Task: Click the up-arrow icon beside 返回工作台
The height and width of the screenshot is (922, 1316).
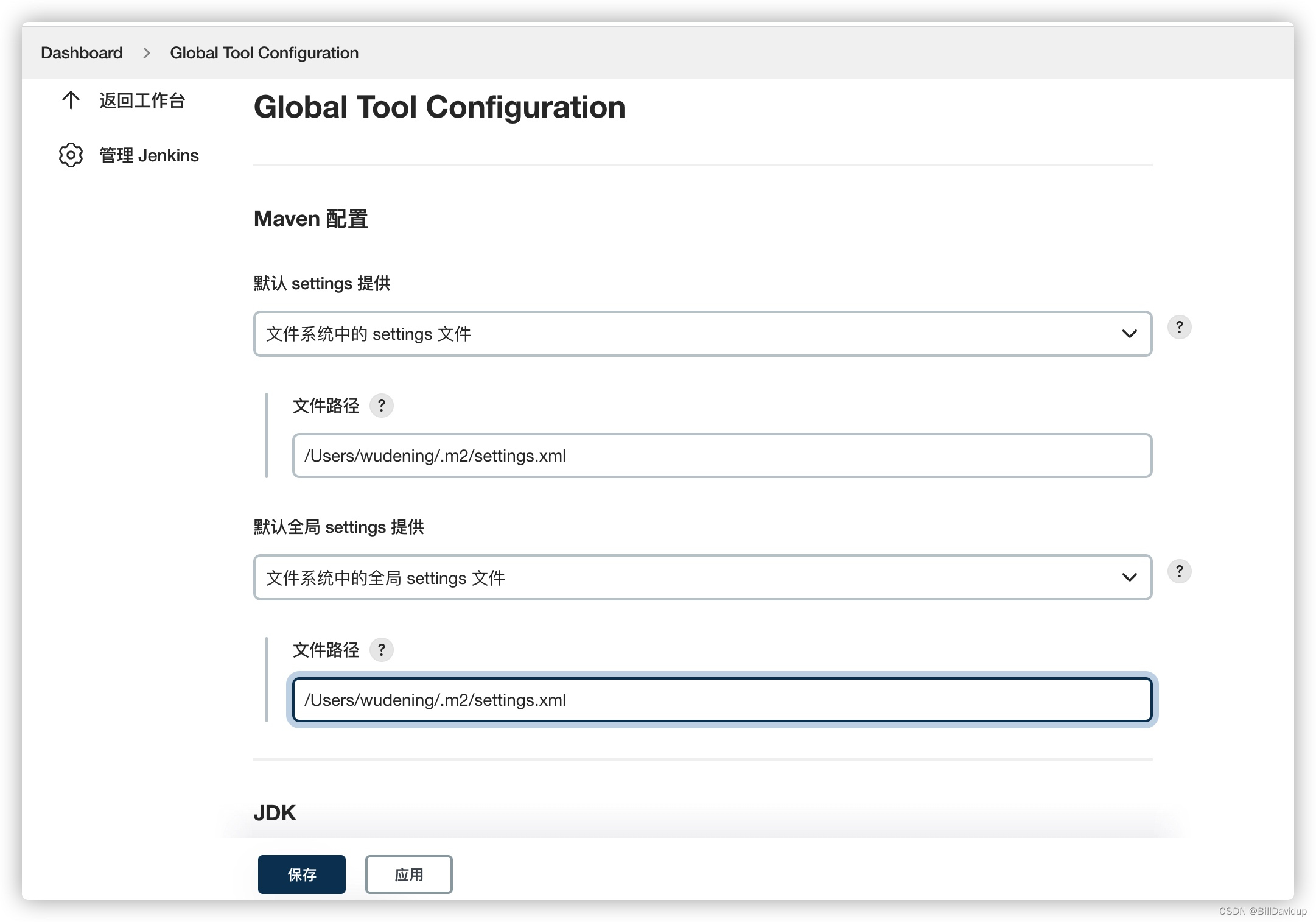Action: pos(71,100)
